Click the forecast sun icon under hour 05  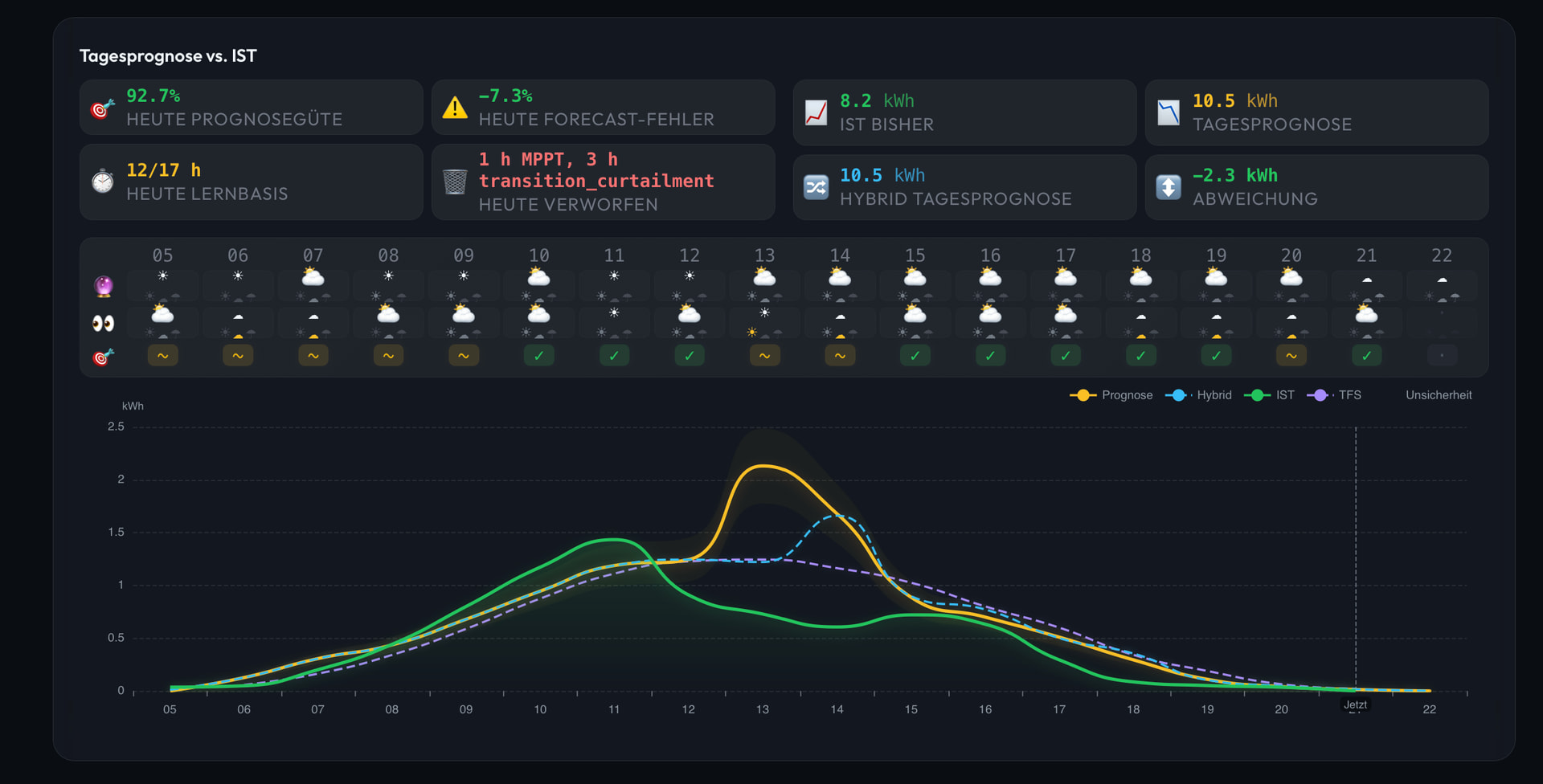163,276
